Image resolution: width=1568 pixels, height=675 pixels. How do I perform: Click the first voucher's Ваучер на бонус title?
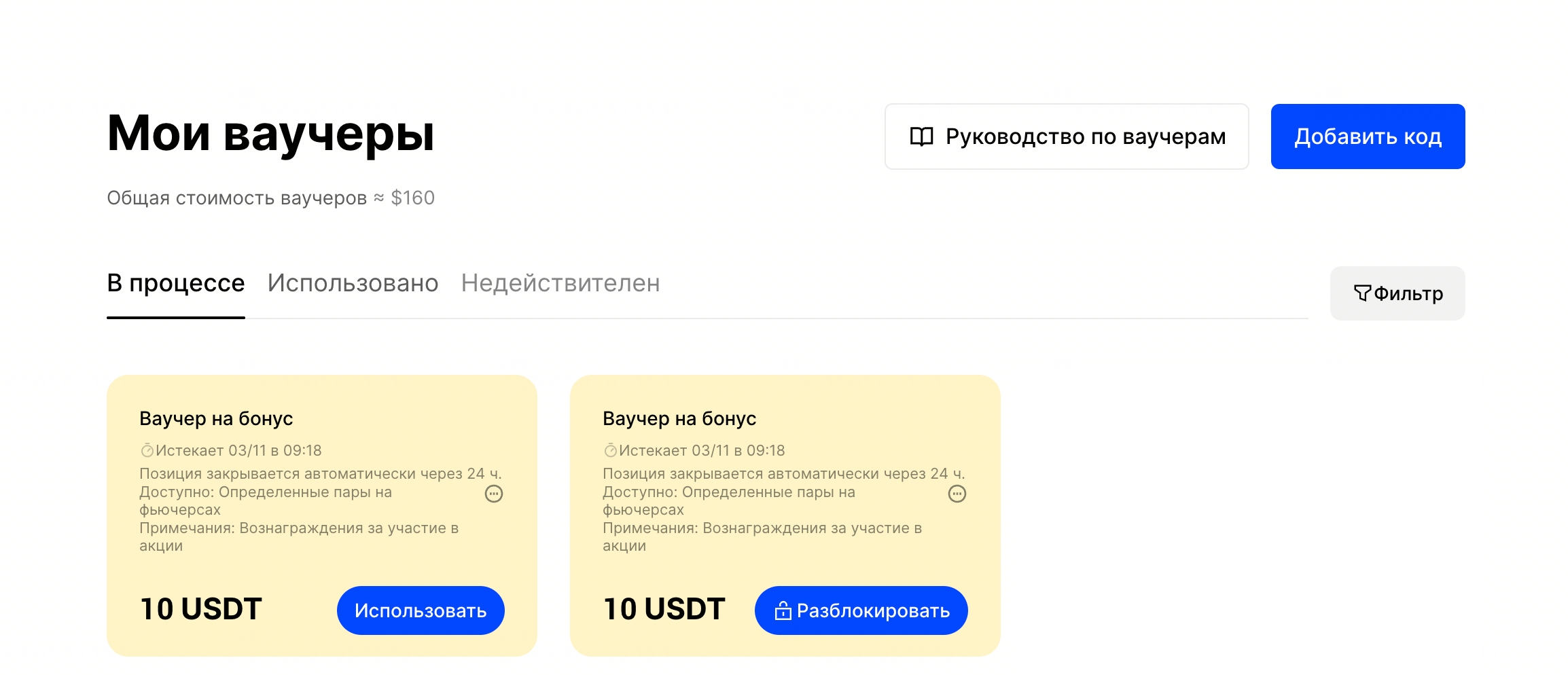tap(216, 418)
